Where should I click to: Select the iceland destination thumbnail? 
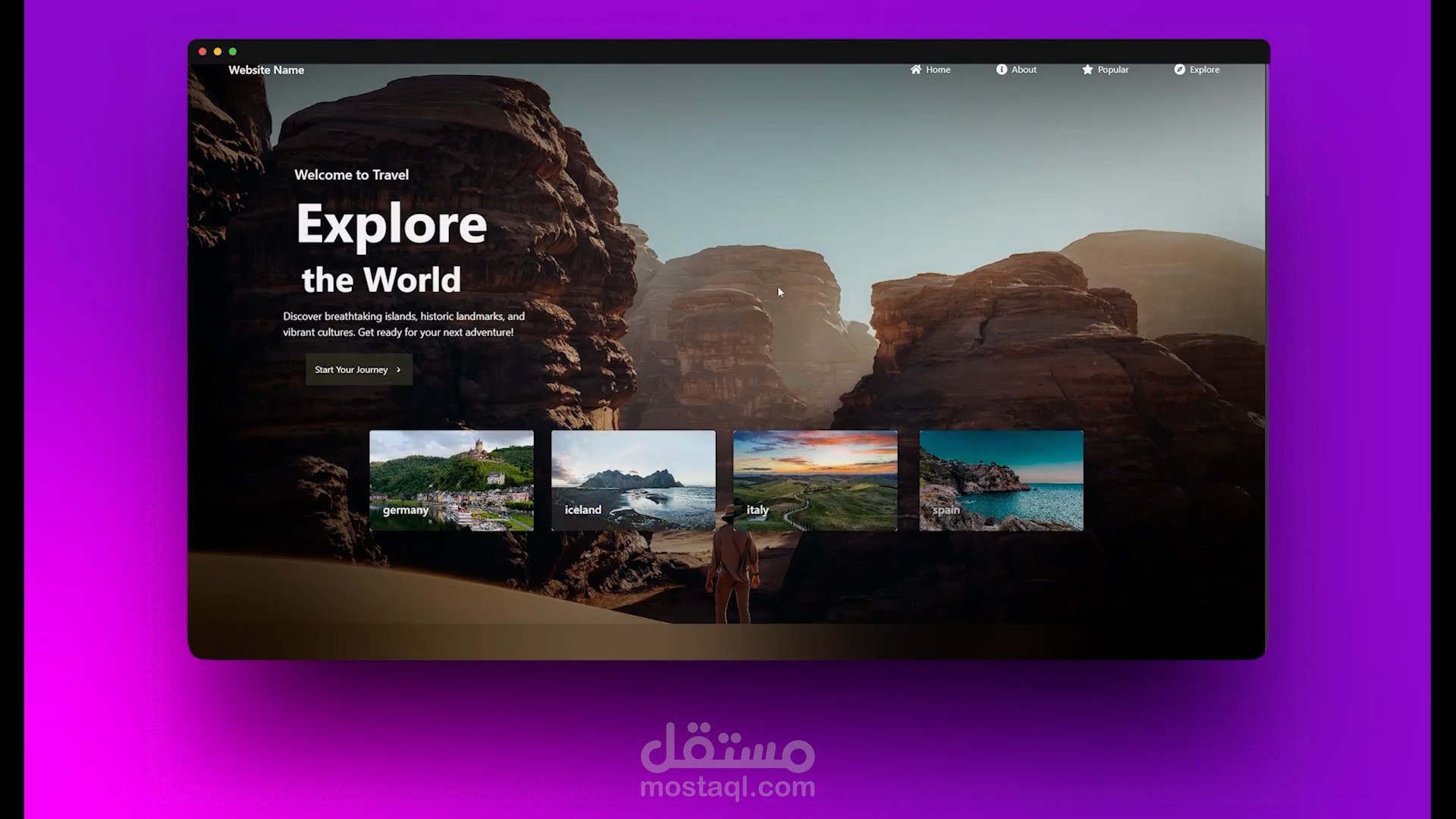[x=632, y=480]
